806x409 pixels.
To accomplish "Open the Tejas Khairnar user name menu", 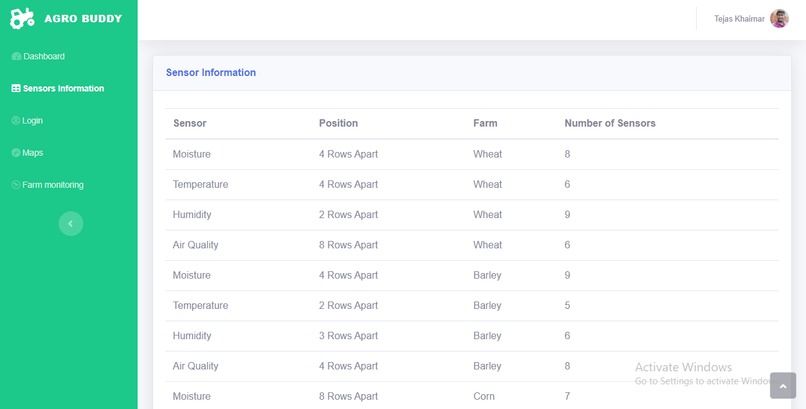I will (x=739, y=19).
